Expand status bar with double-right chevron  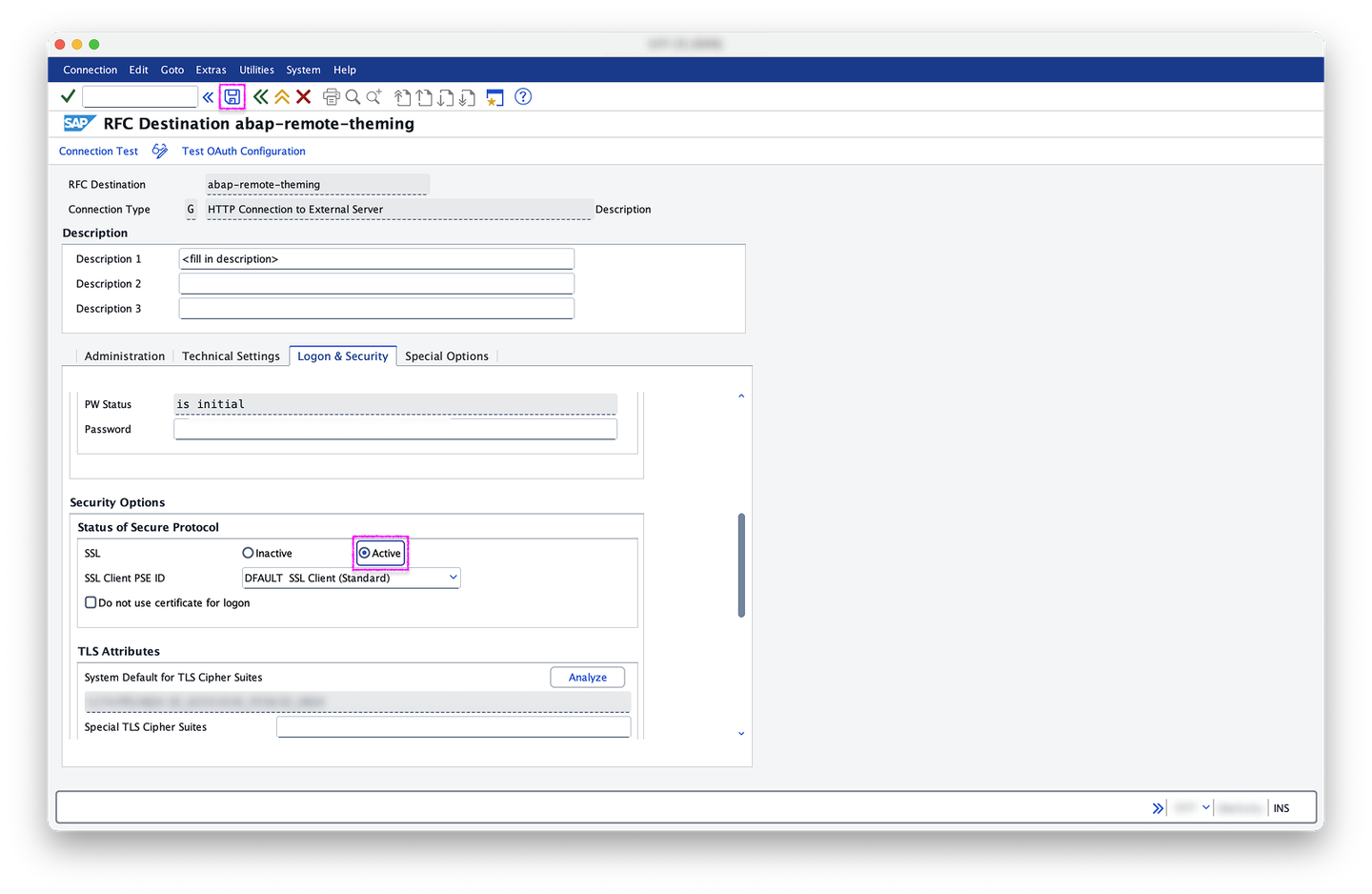pyautogui.click(x=1158, y=808)
